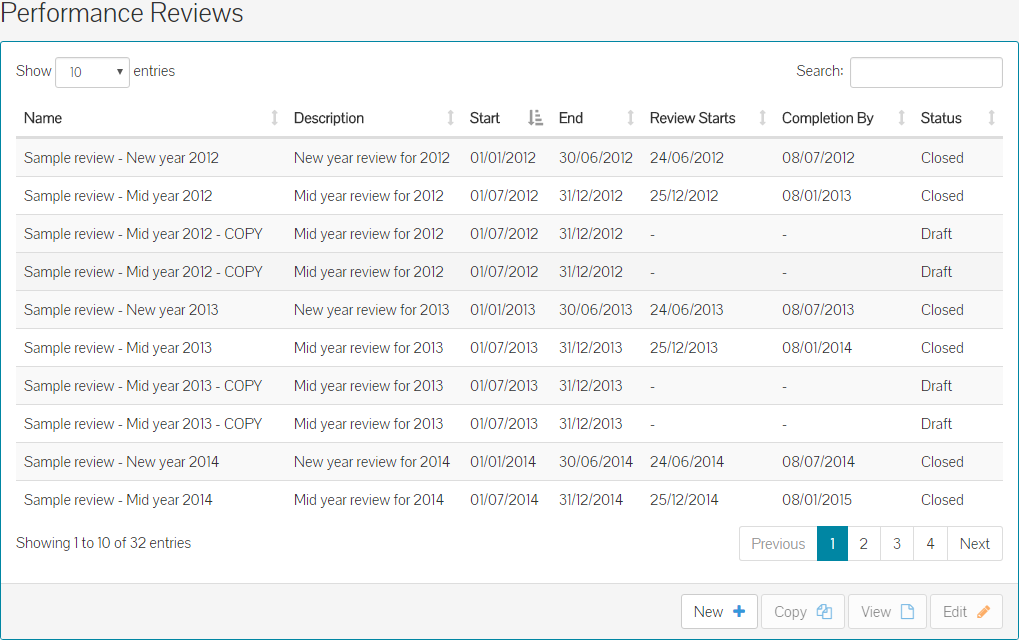Click description Mid year review for 2014

[x=368, y=500]
